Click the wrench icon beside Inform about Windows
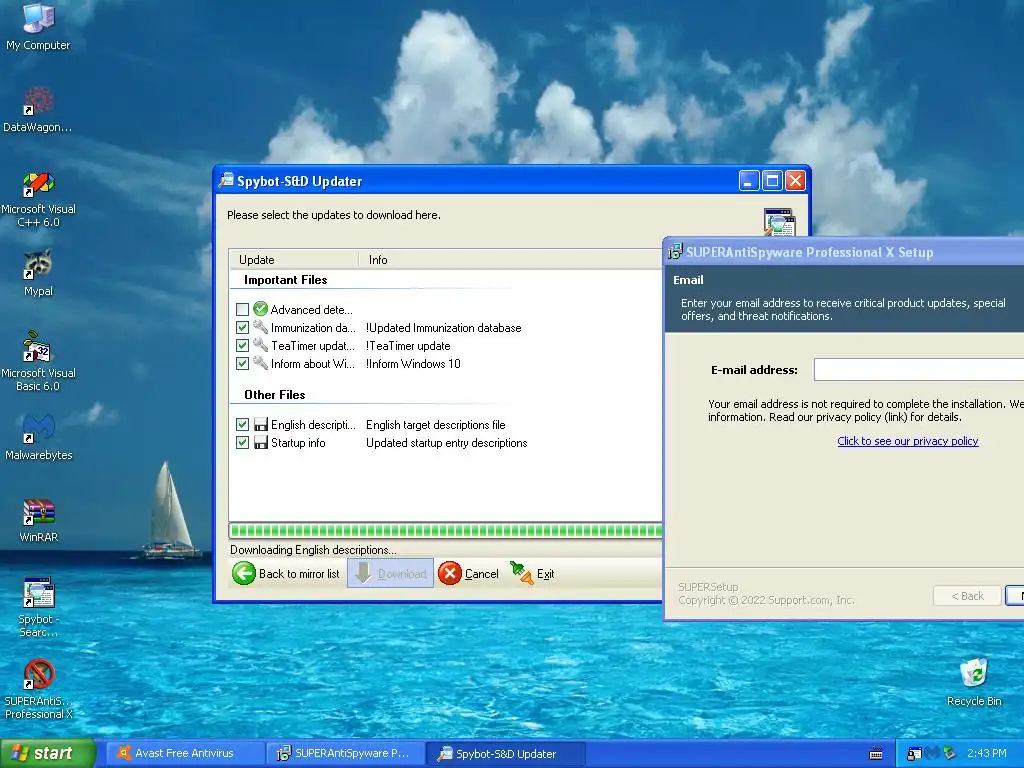 (x=261, y=363)
